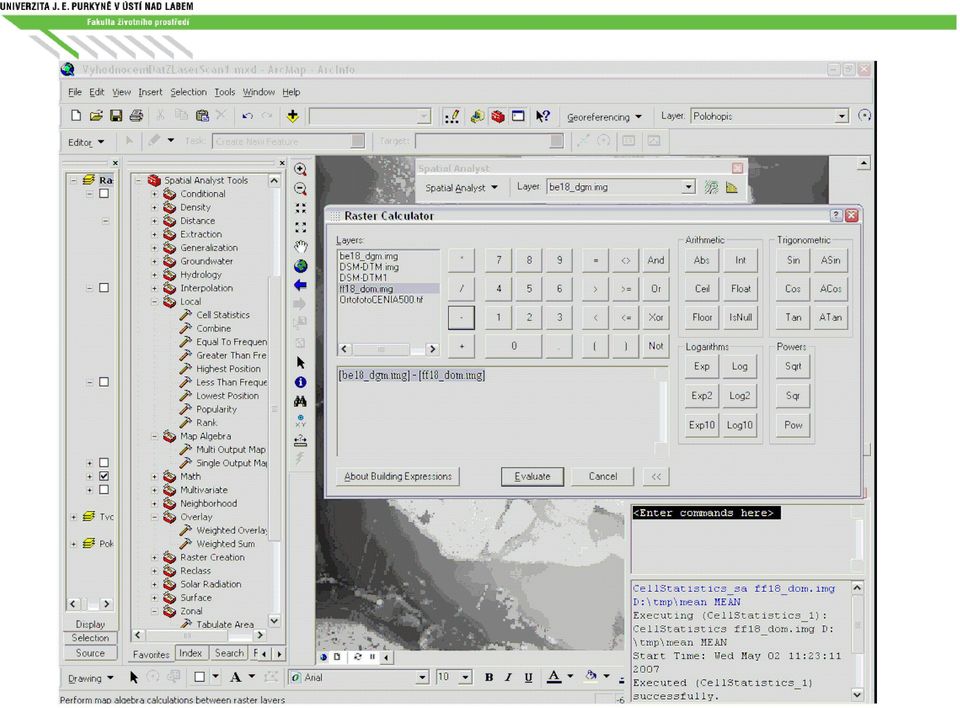Open the Find binoculars tool

301,401
